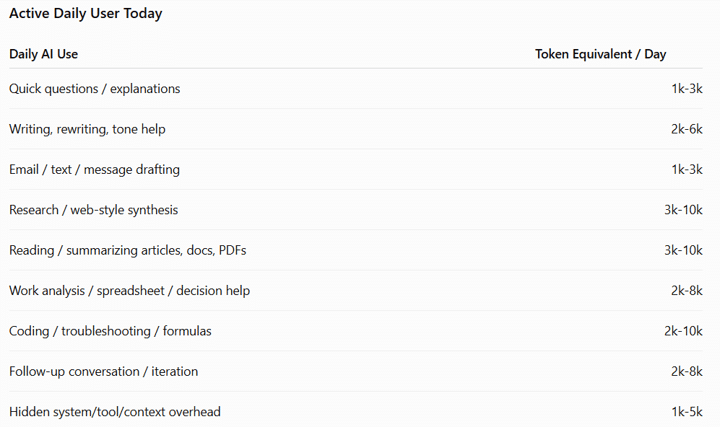
Task: Click the 3k-10k value for Research
Action: [x=683, y=210]
